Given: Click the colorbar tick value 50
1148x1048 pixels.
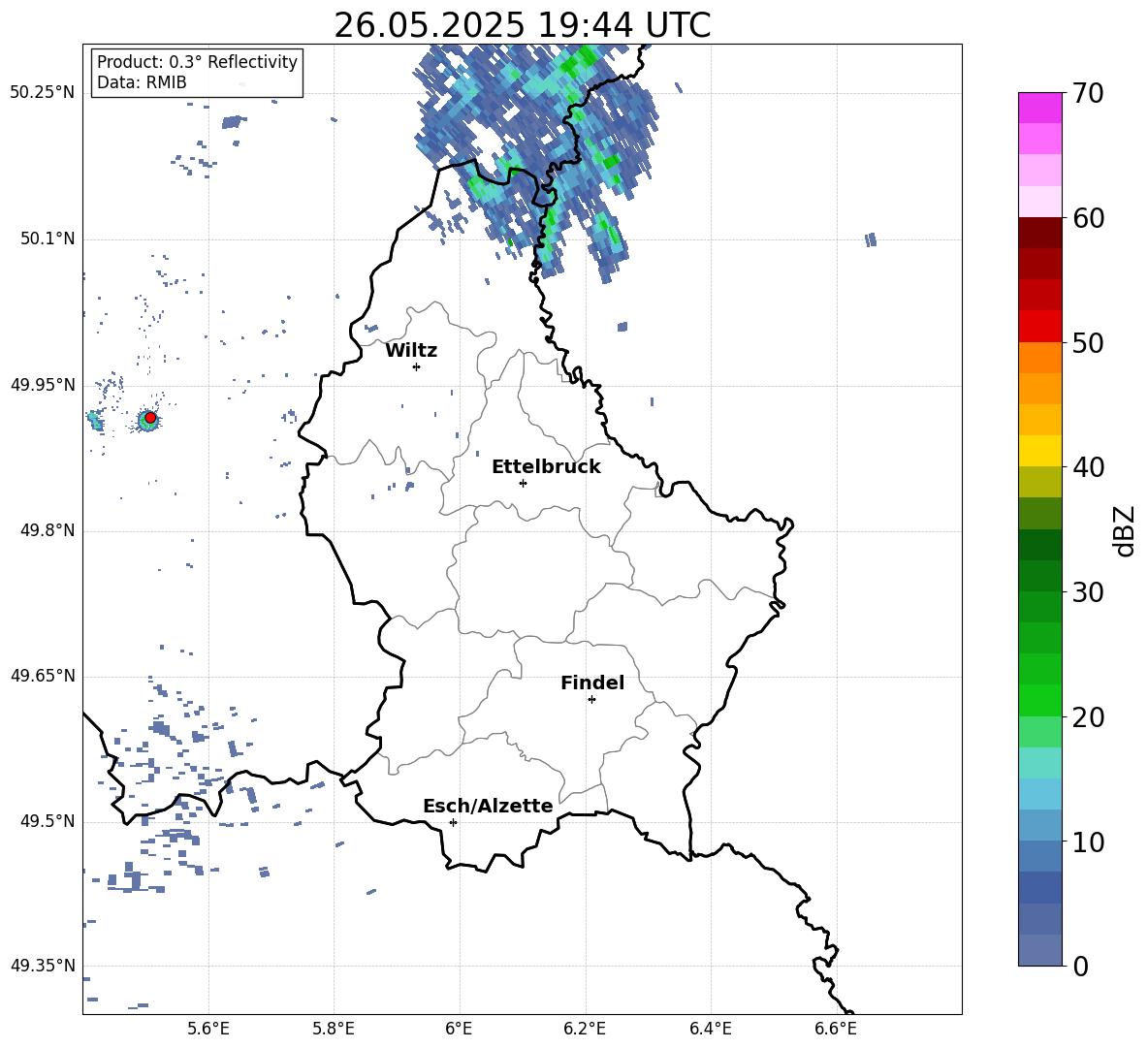Looking at the screenshot, I should [1088, 343].
